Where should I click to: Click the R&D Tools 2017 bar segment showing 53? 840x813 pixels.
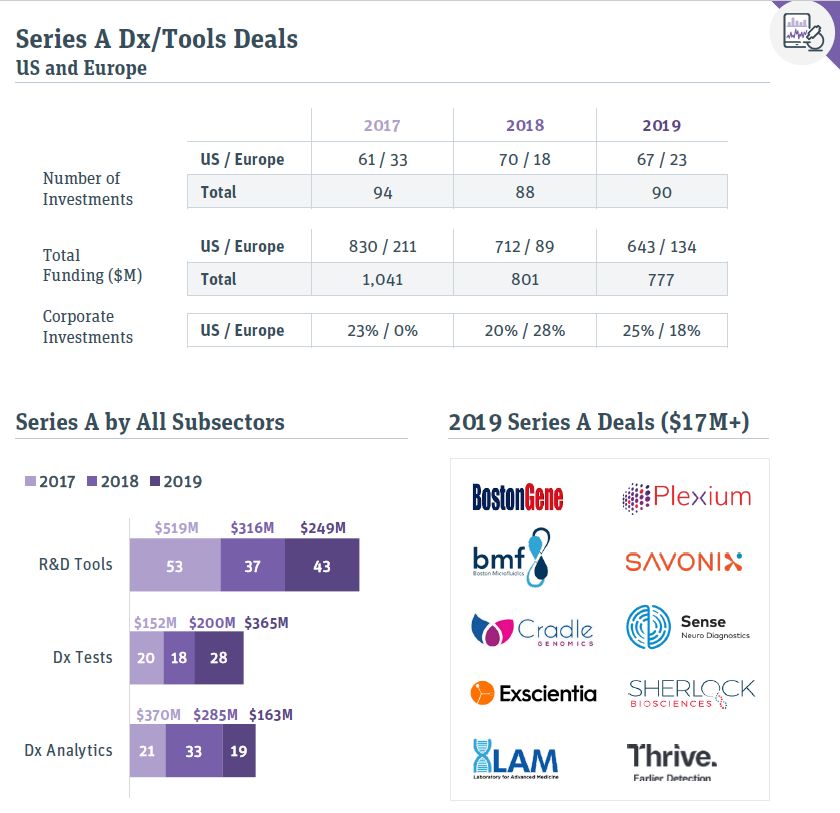click(175, 565)
